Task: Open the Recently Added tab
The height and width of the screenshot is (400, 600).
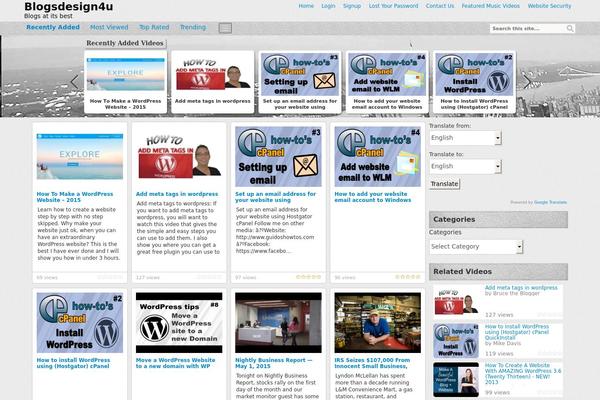Action: tap(53, 27)
